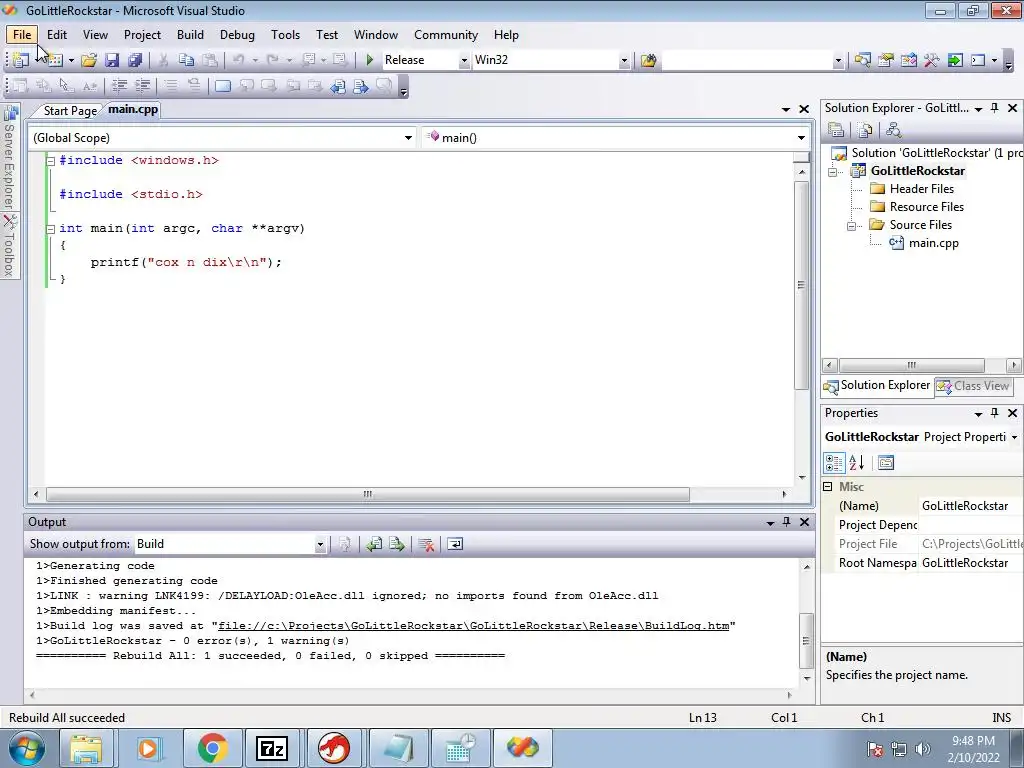Viewport: 1024px width, 768px height.
Task: Toggle word wrap in Output window
Action: coord(455,544)
